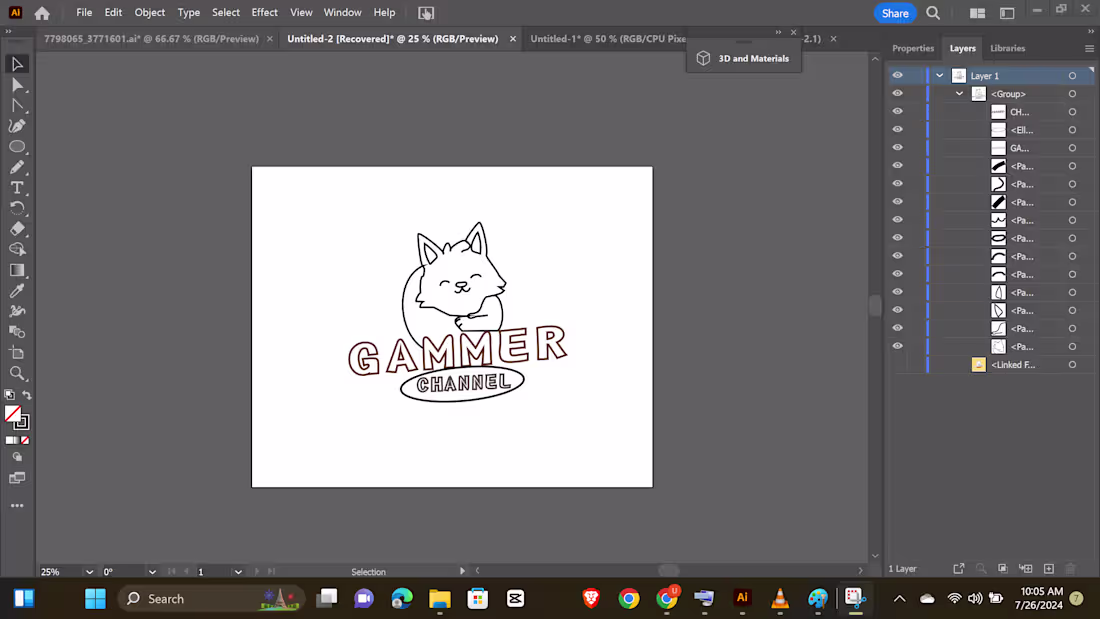Open the Effect menu

click(264, 13)
